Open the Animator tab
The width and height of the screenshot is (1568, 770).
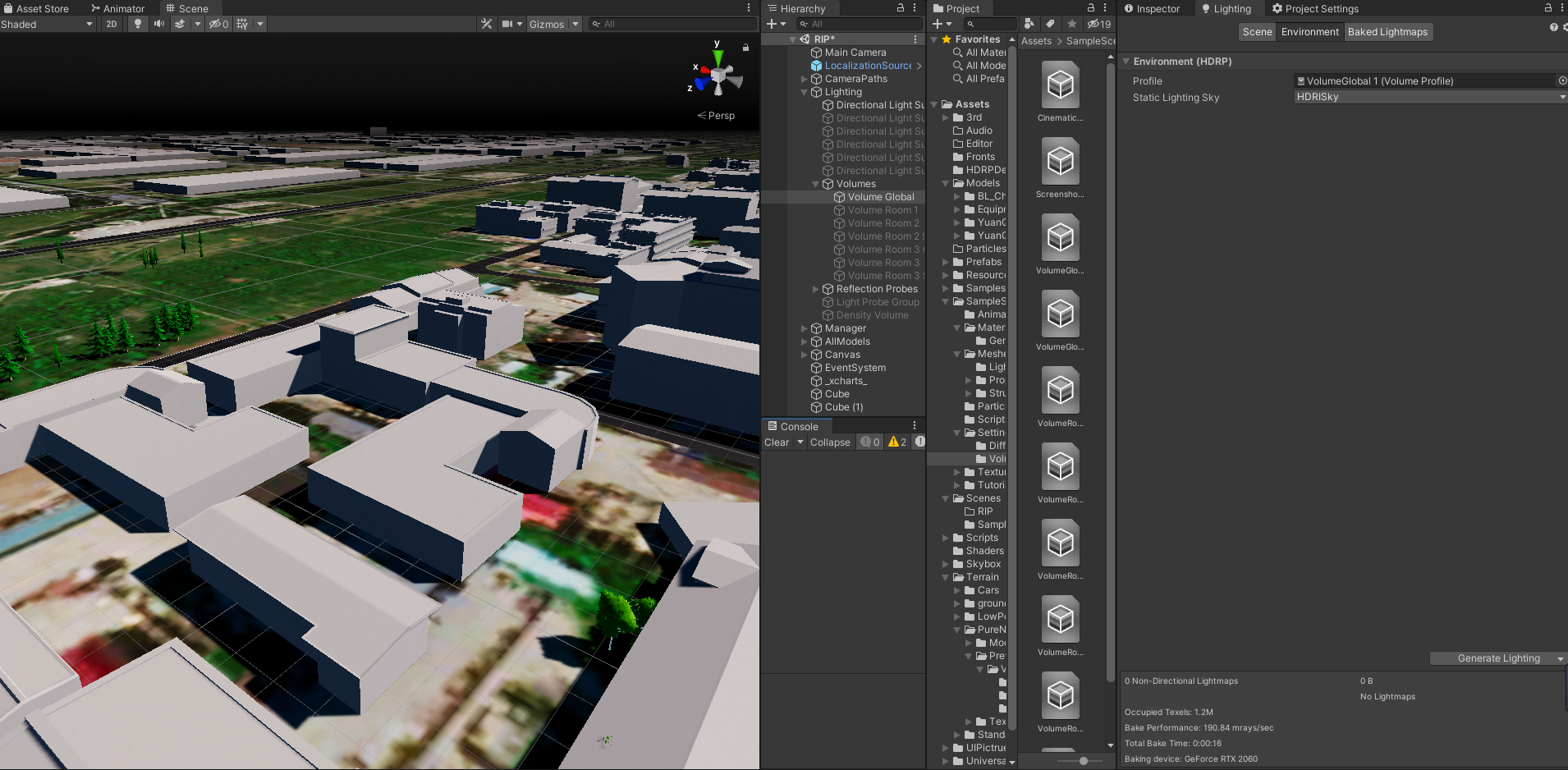(x=118, y=8)
